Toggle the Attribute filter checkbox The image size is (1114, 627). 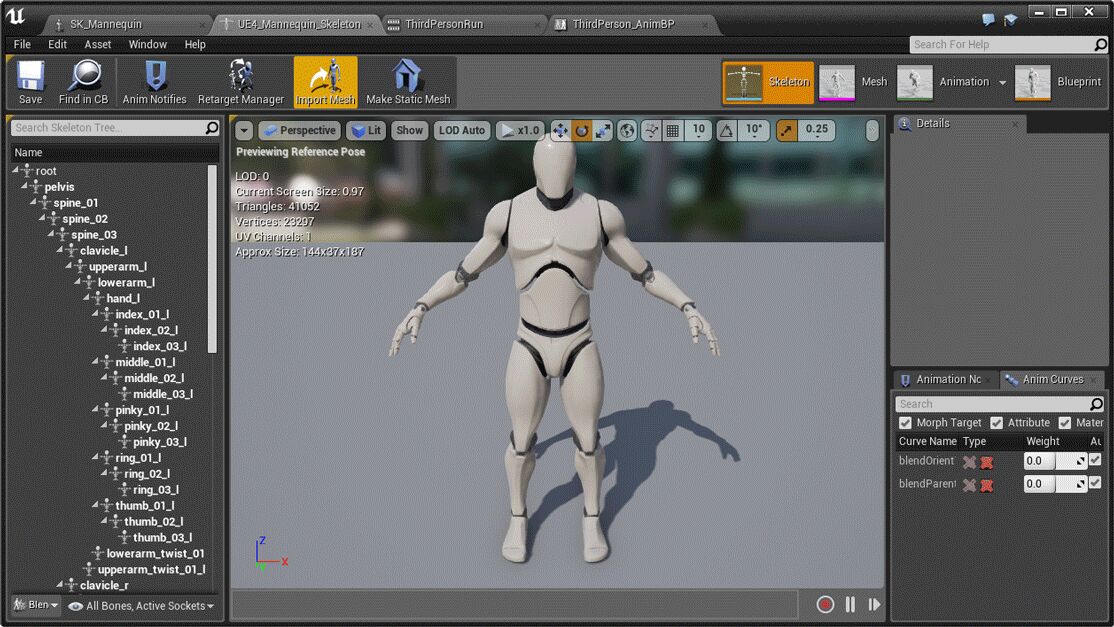[996, 423]
